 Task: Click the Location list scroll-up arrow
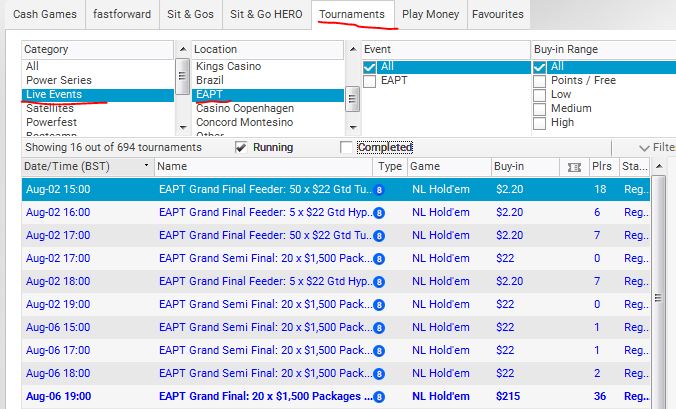(x=353, y=49)
